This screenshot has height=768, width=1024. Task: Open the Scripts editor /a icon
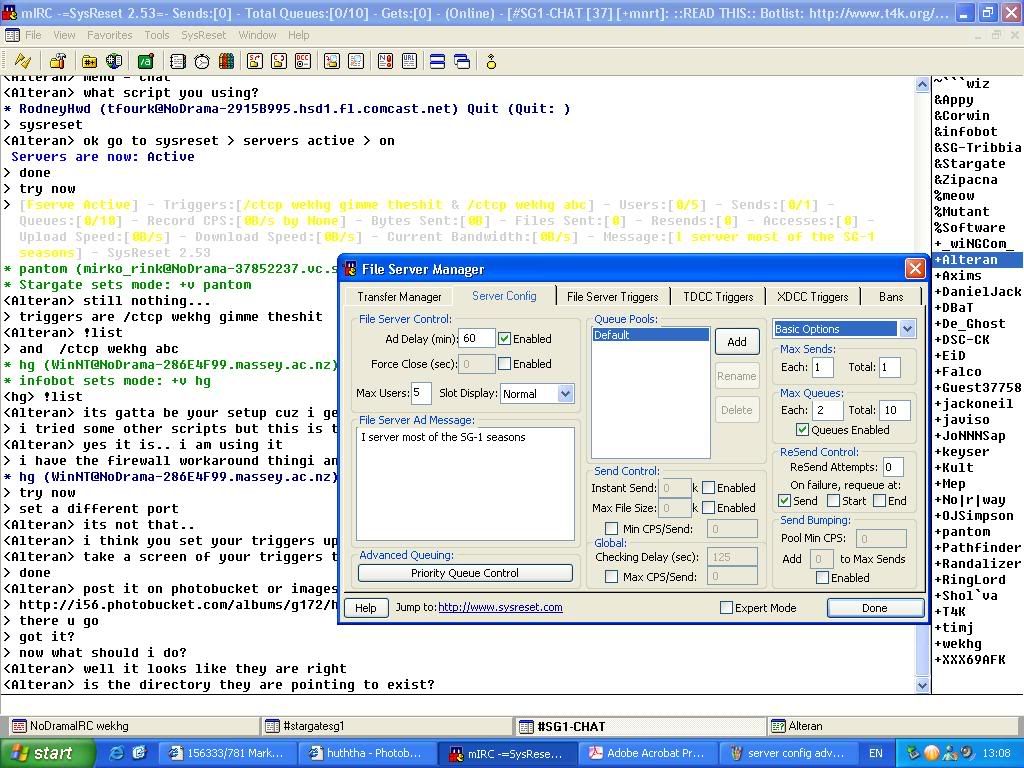[x=146, y=61]
